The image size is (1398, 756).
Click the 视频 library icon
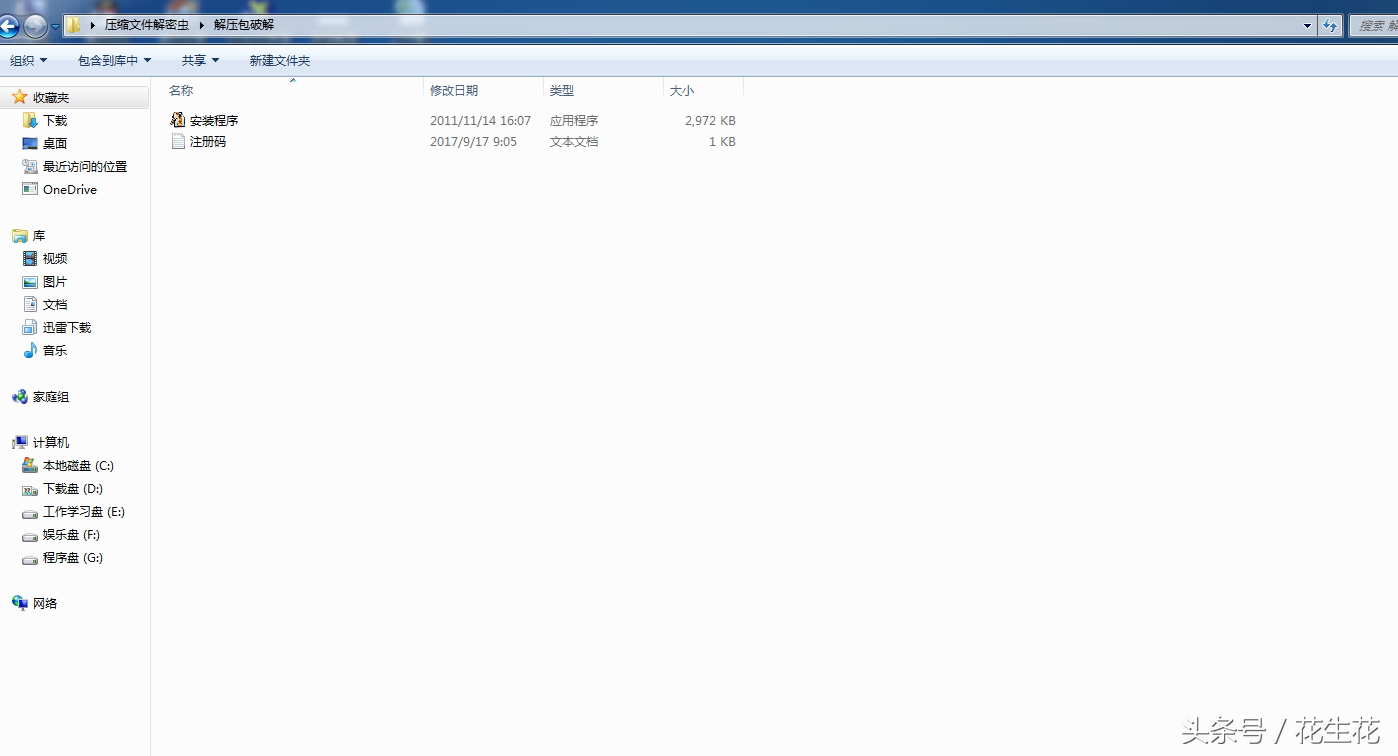point(30,258)
